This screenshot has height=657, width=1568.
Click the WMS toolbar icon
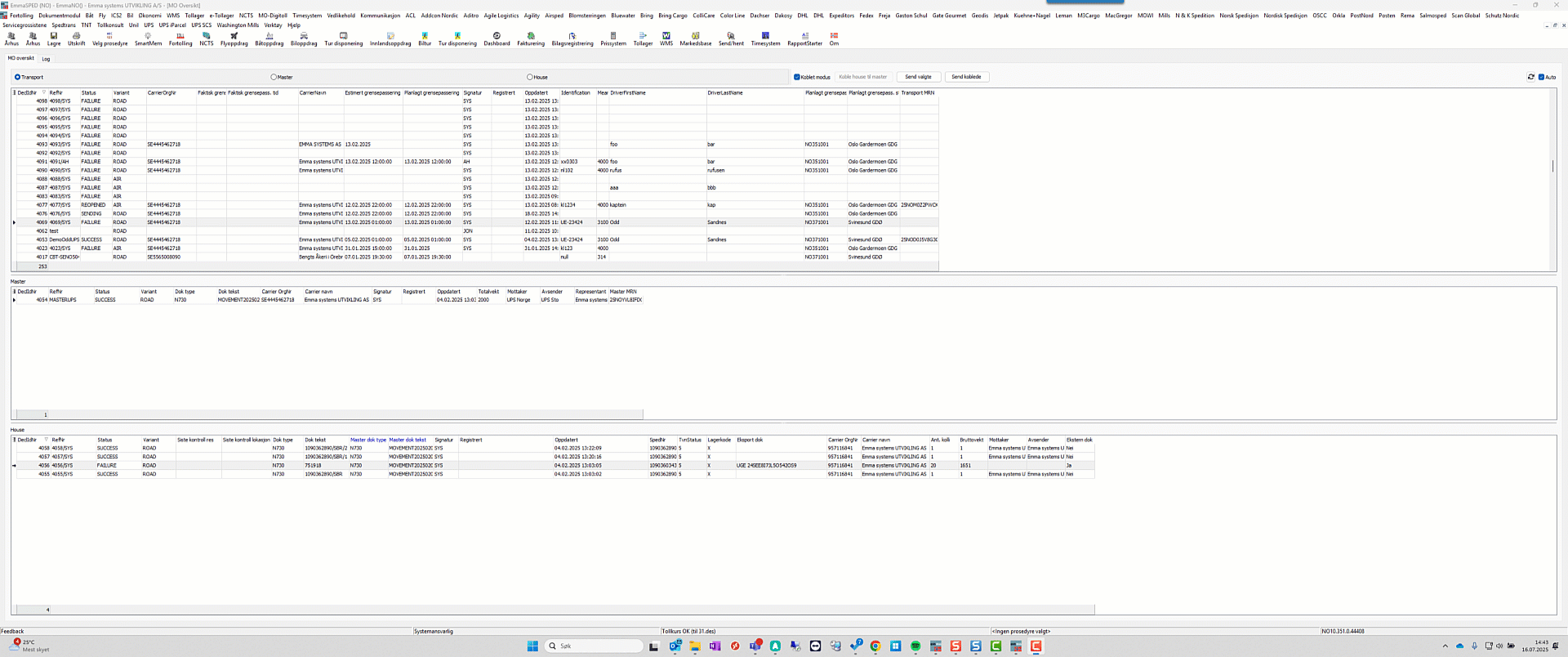[x=666, y=39]
